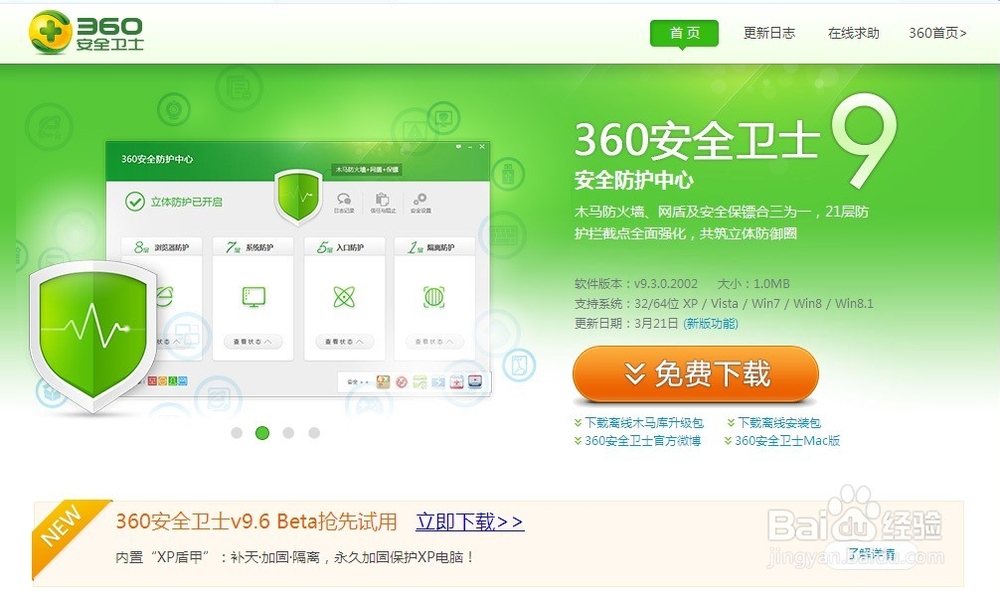Click the 大小:1.0MB text

click(x=753, y=284)
